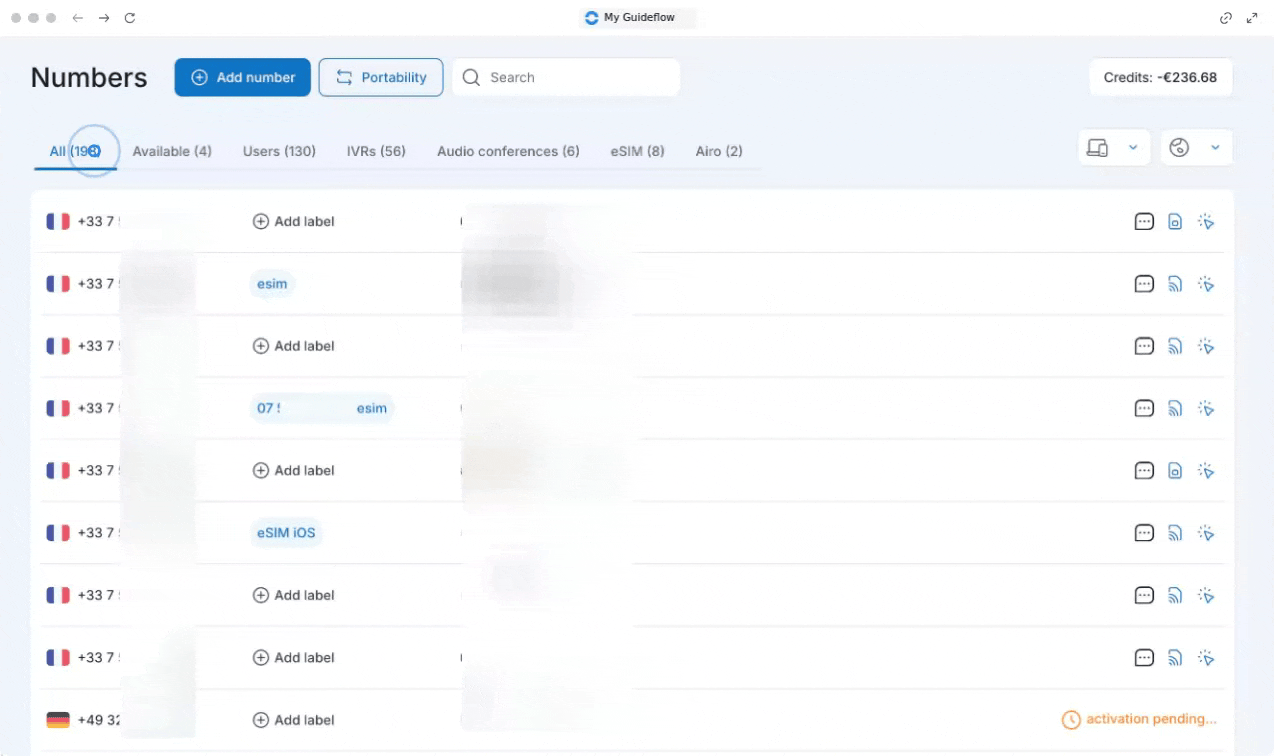The height and width of the screenshot is (756, 1274).
Task: Click the Portability button
Action: 381,77
